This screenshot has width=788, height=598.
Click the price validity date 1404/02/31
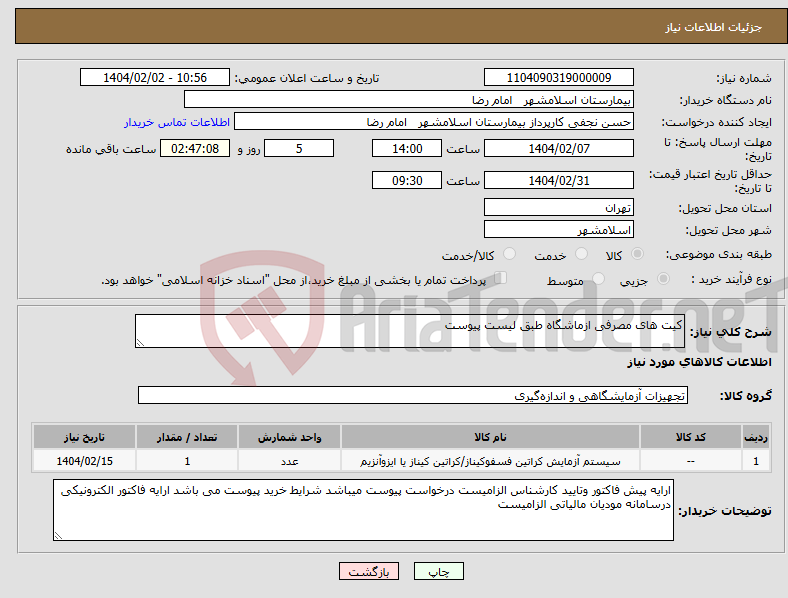click(558, 180)
